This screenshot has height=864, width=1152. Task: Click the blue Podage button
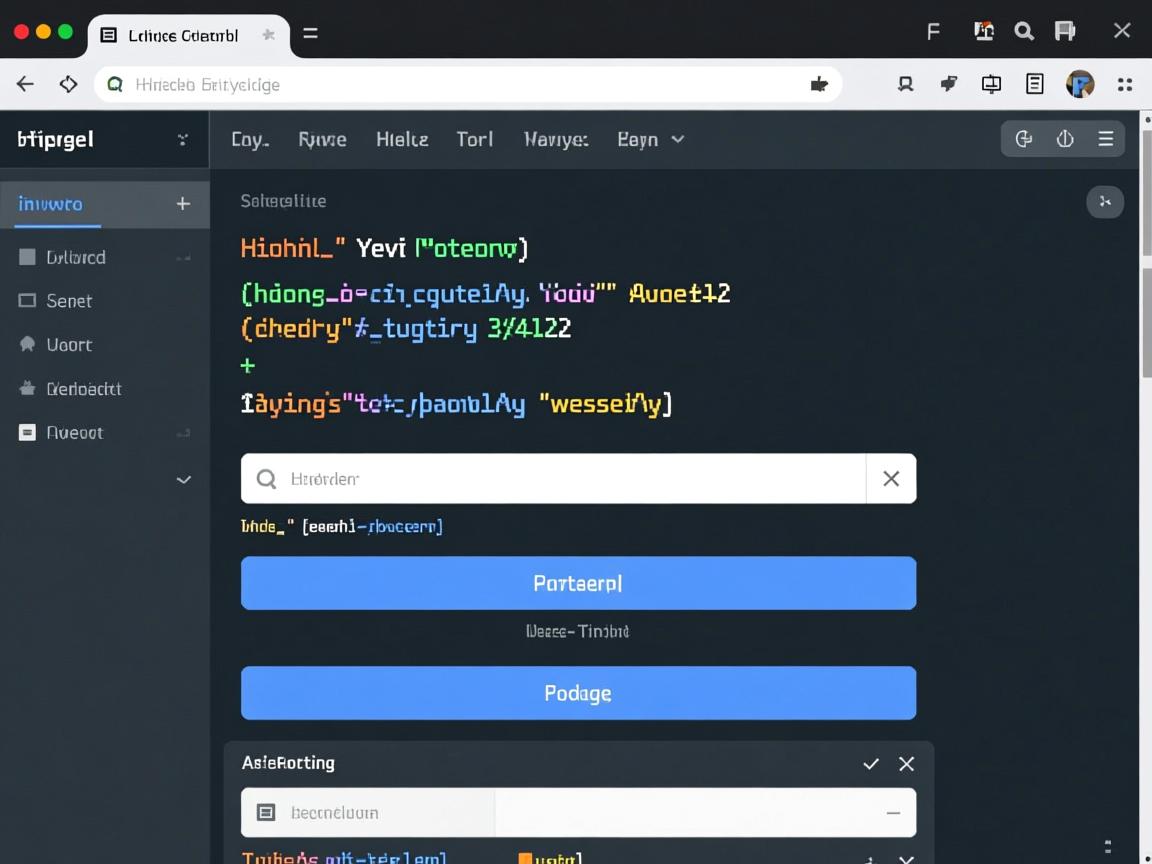pos(578,693)
